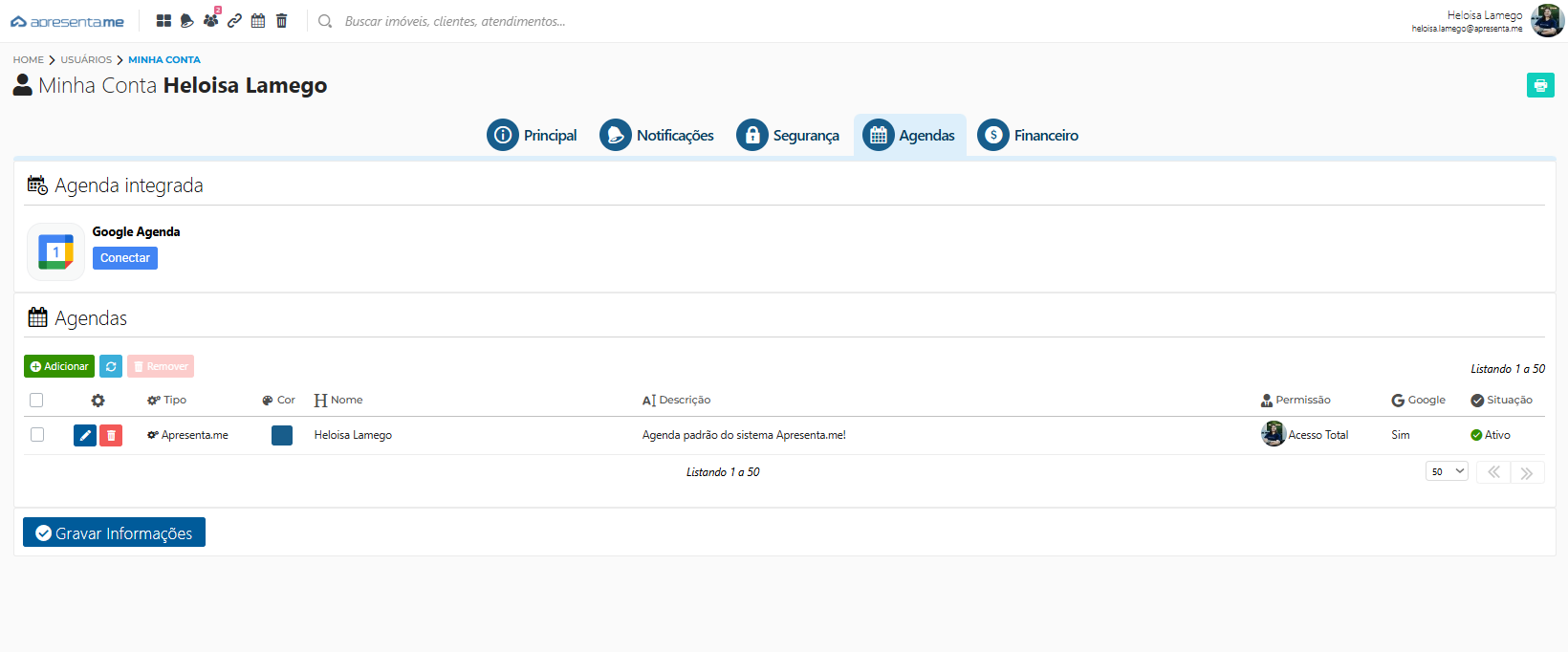Switch to the Financeiro tab

[1028, 136]
